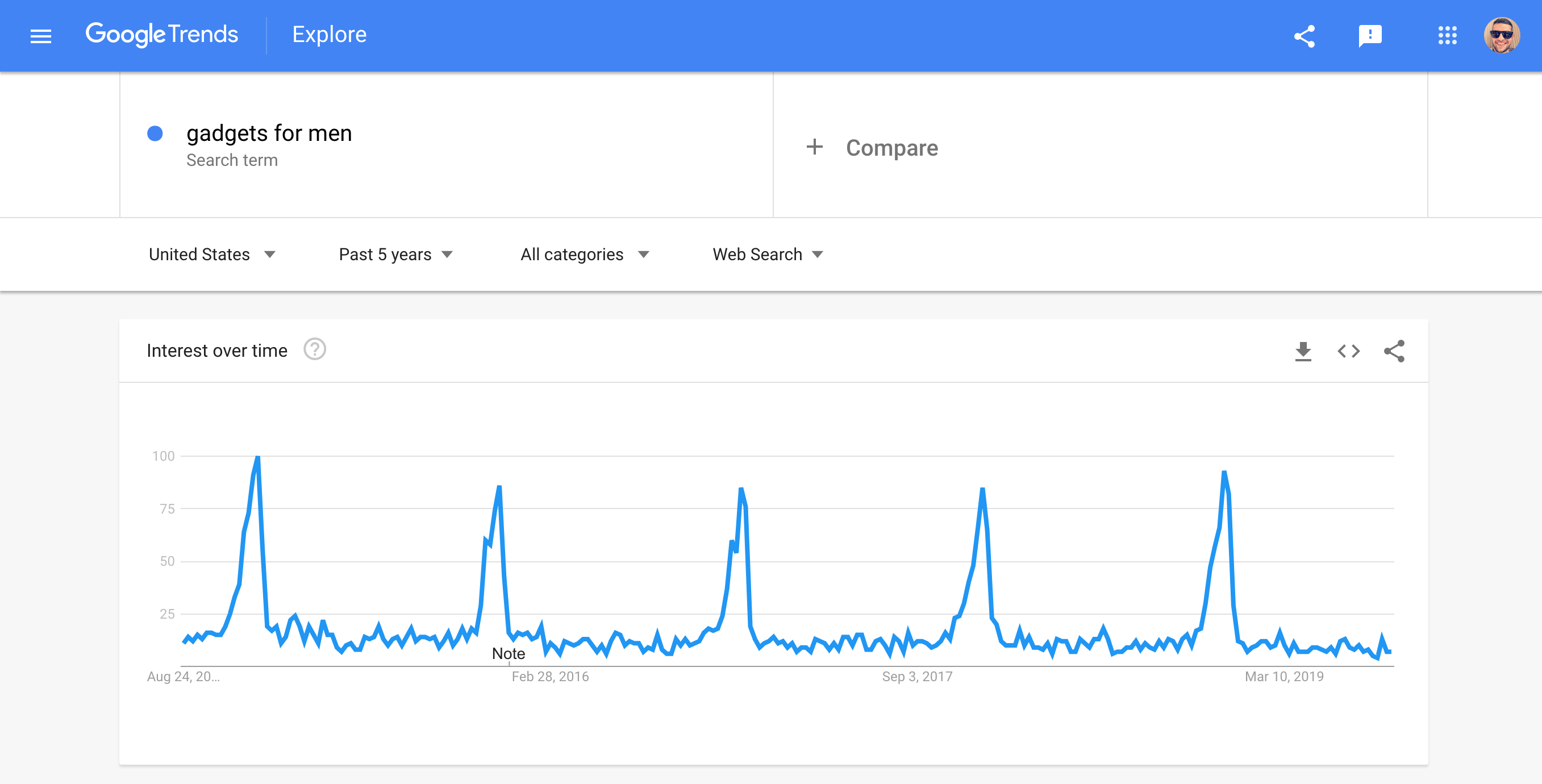Add a Compare search term
The width and height of the screenshot is (1542, 784).
click(x=891, y=148)
